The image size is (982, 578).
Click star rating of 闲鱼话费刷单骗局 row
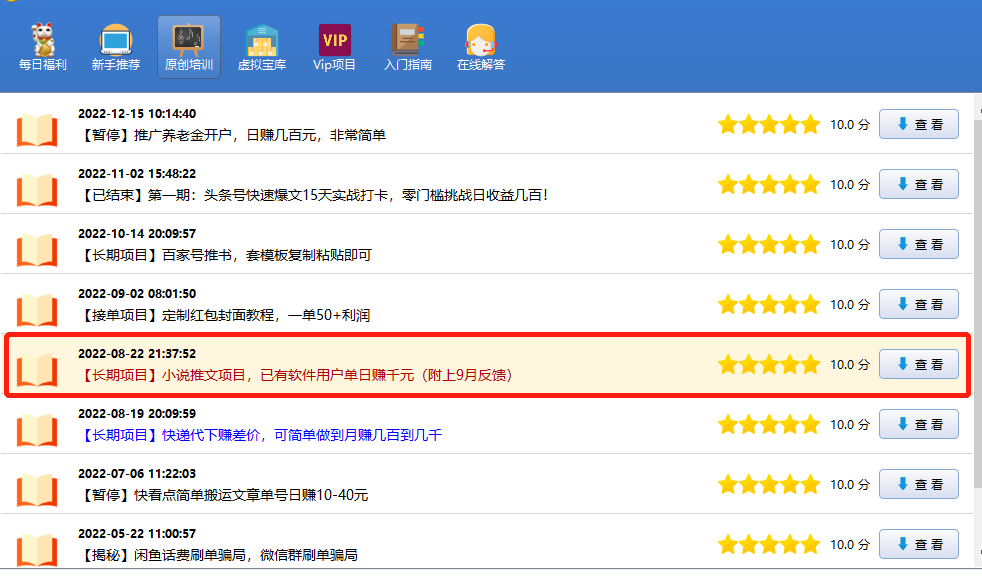click(769, 544)
